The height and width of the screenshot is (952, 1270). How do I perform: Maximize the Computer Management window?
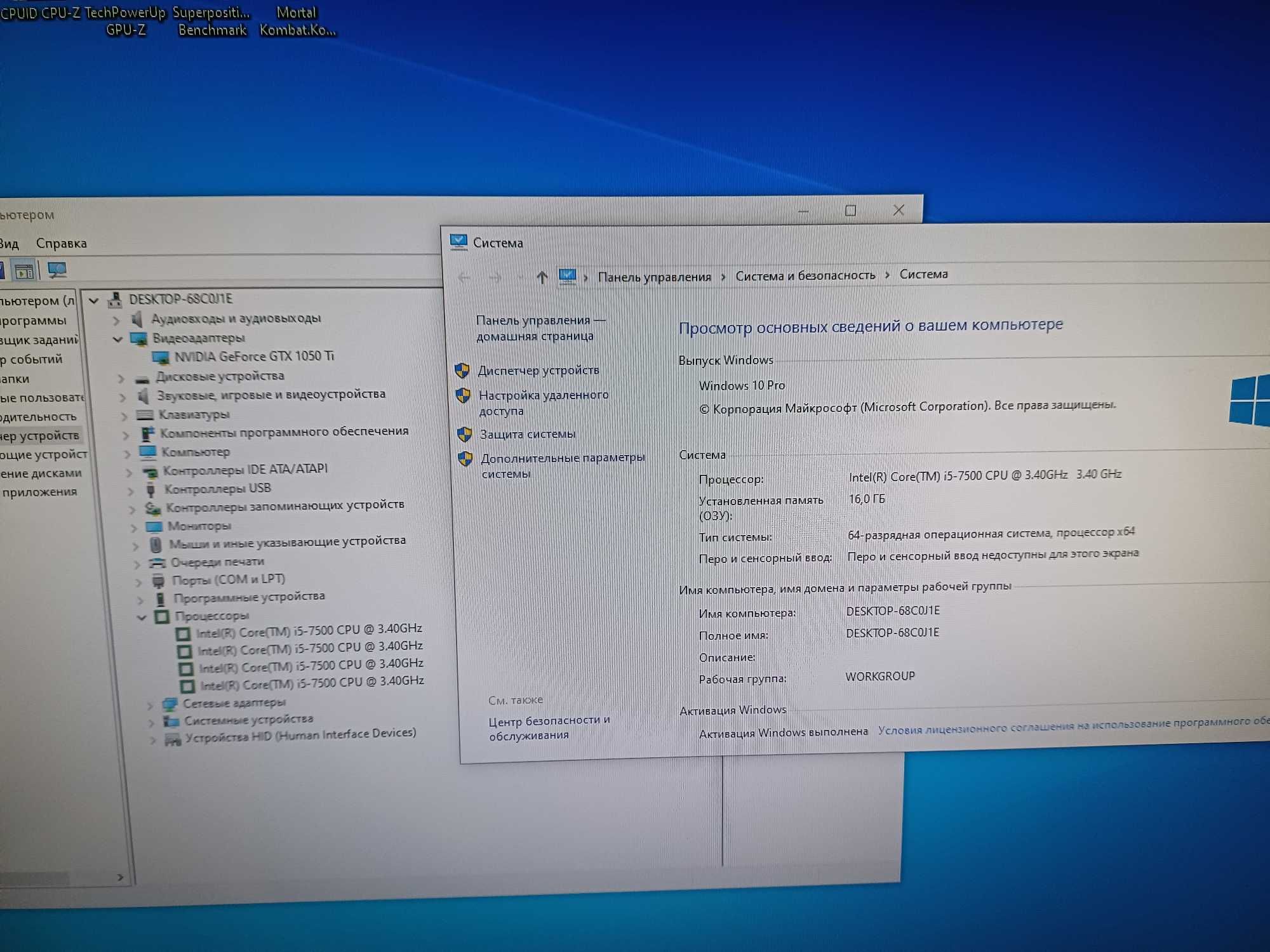850,211
